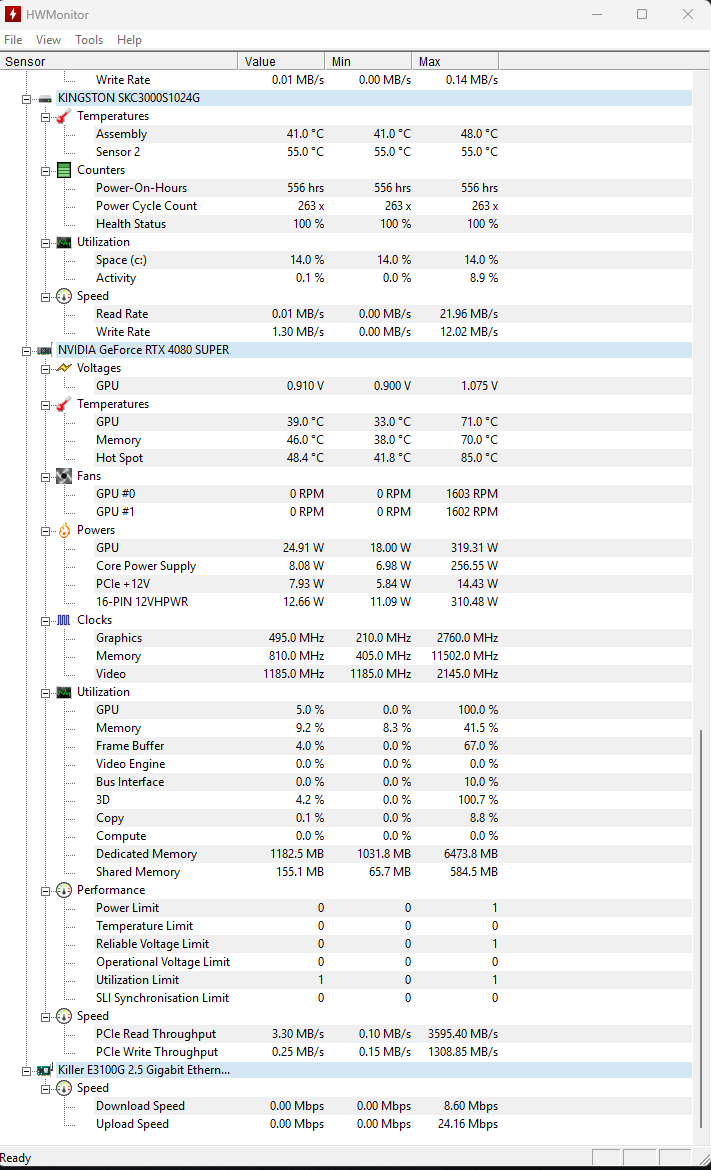Image resolution: width=711 pixels, height=1170 pixels.
Task: Click the Kingston SSD drive icon
Action: click(x=44, y=98)
